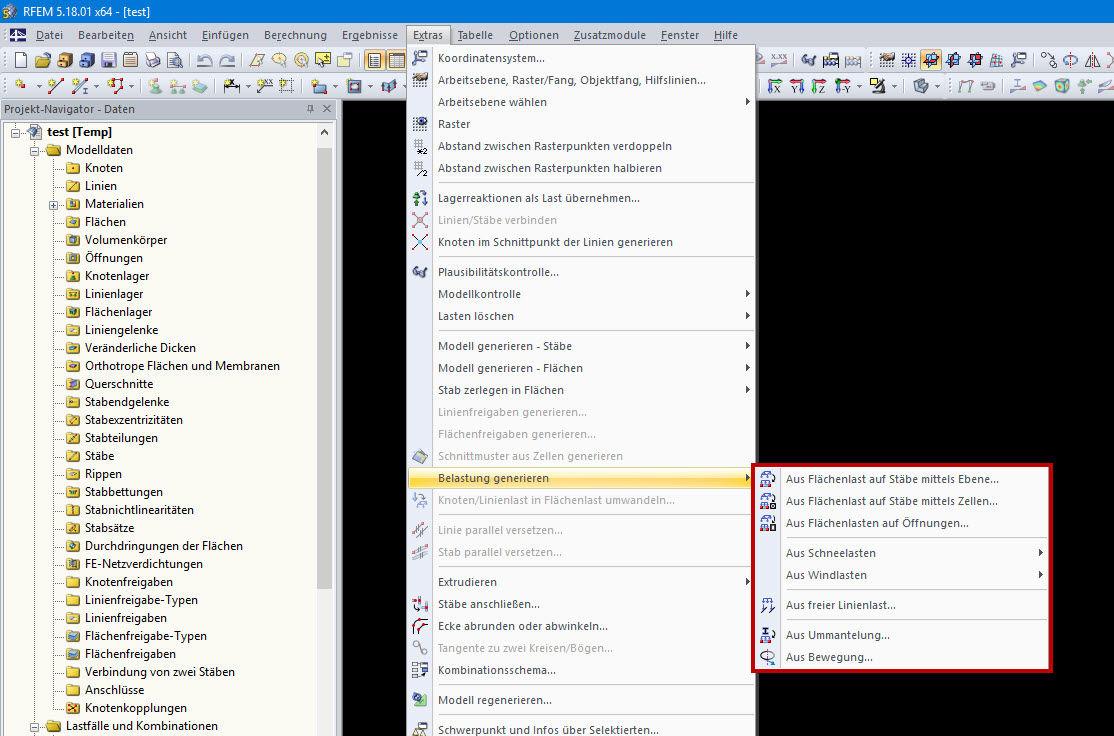The image size is (1114, 736).
Task: Open a file using the folder icon
Action: coord(40,59)
